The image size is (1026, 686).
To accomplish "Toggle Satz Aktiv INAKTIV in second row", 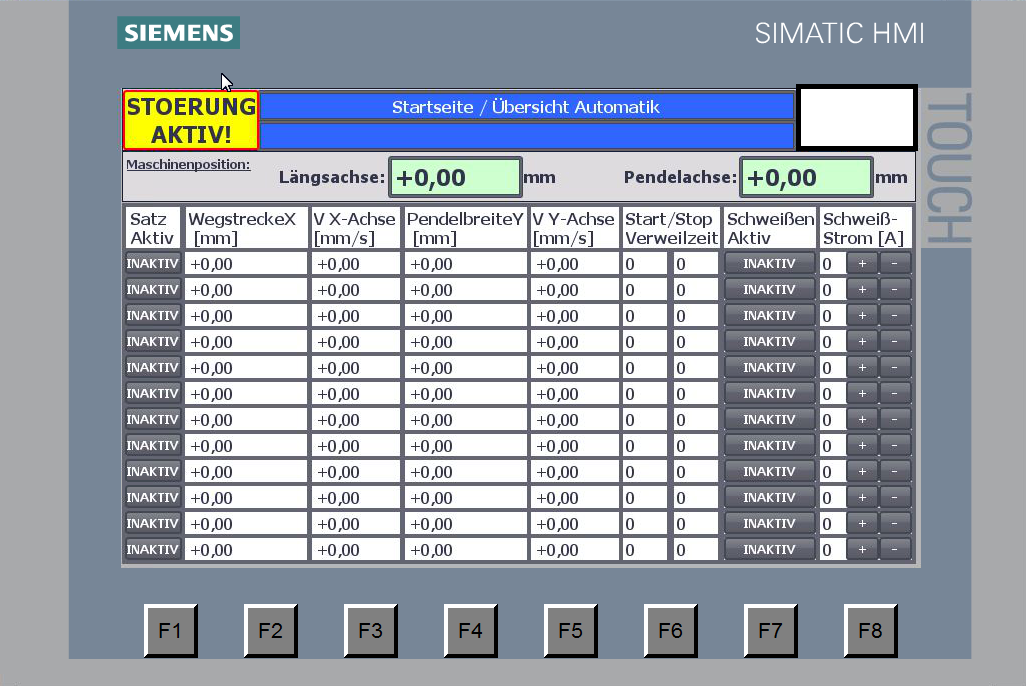I will click(x=152, y=289).
